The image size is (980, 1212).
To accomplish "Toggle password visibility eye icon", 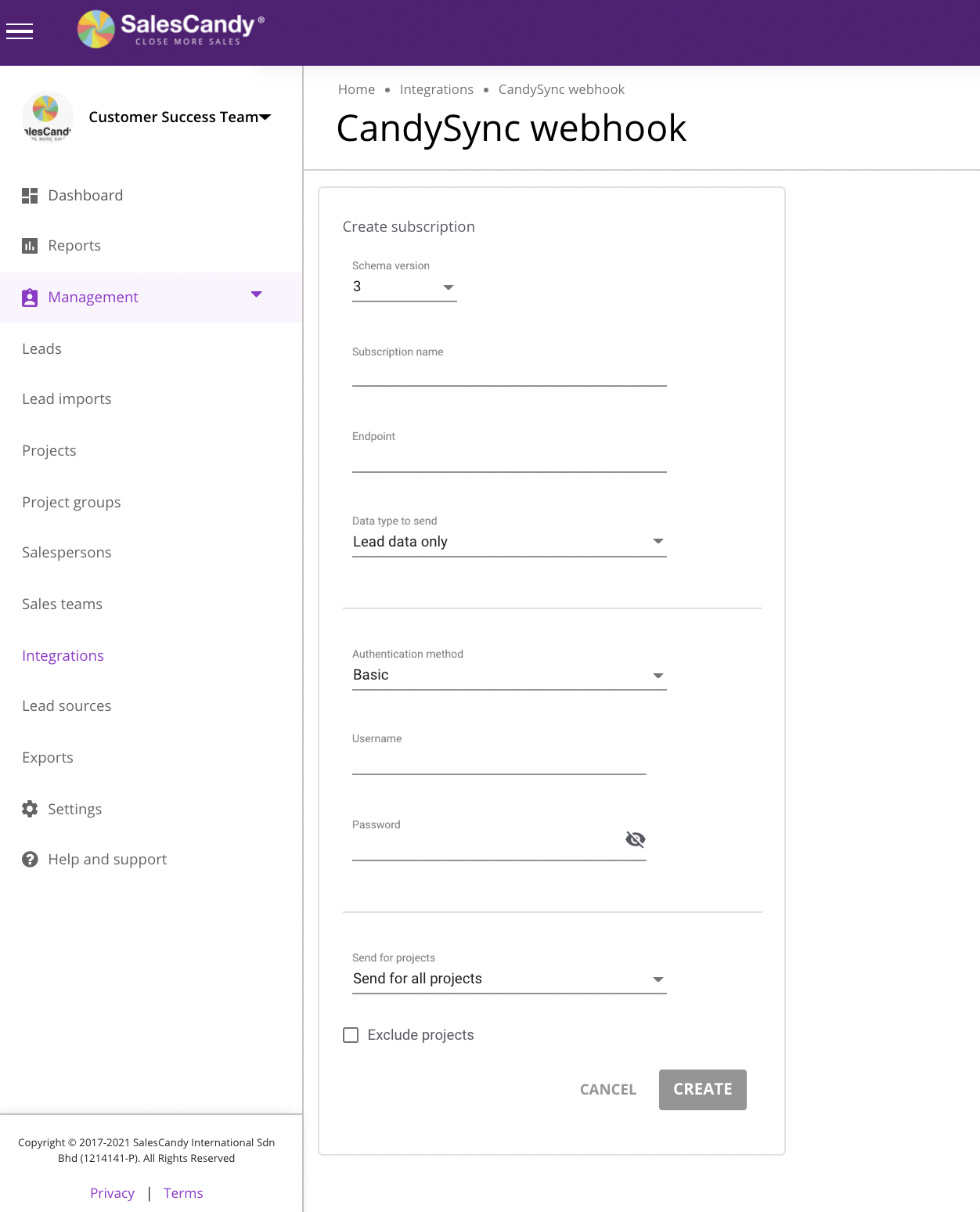I will [635, 839].
